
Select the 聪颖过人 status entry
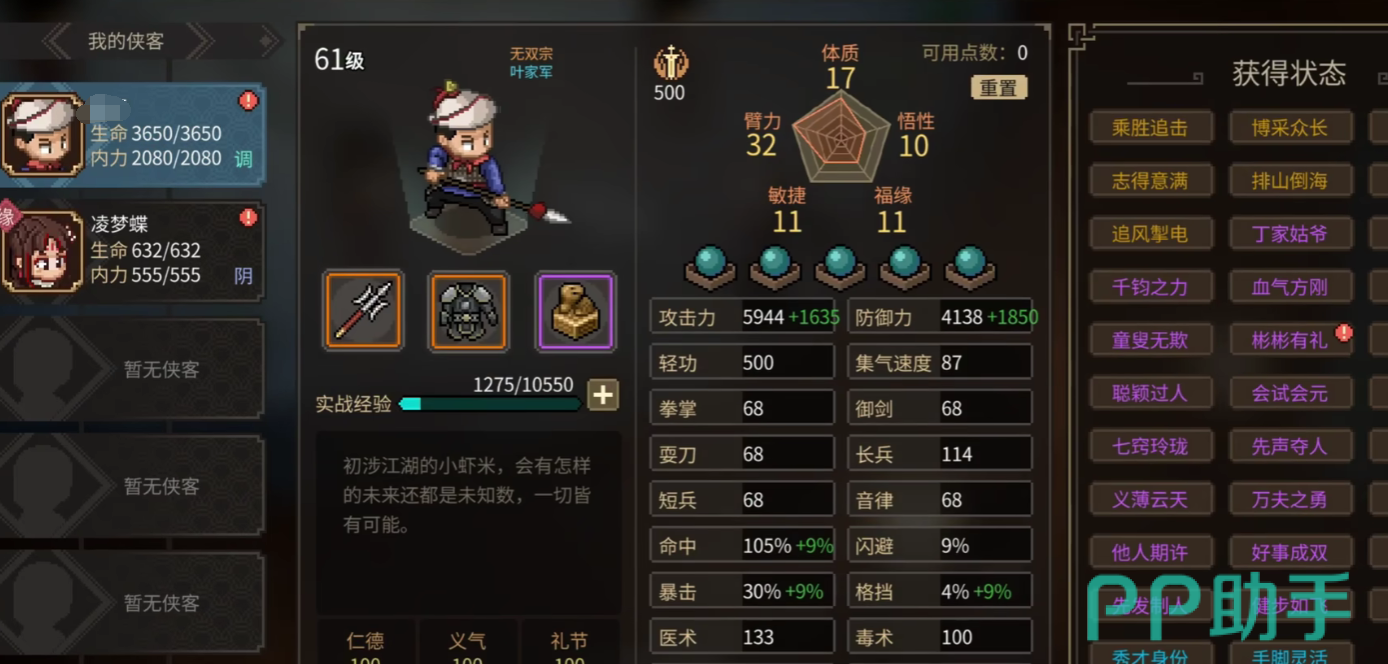(1150, 393)
